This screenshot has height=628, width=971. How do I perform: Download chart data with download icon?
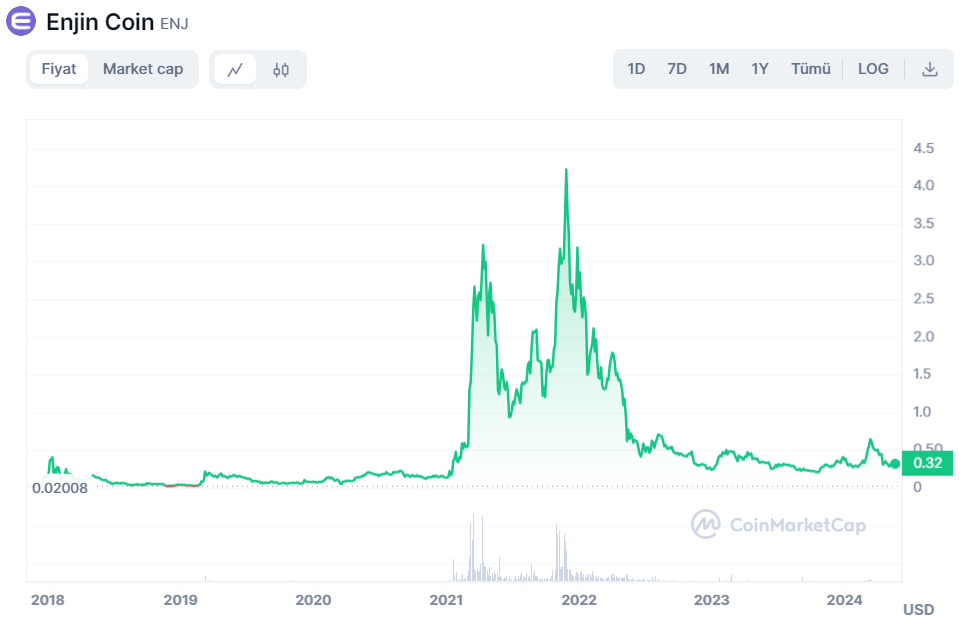(930, 69)
